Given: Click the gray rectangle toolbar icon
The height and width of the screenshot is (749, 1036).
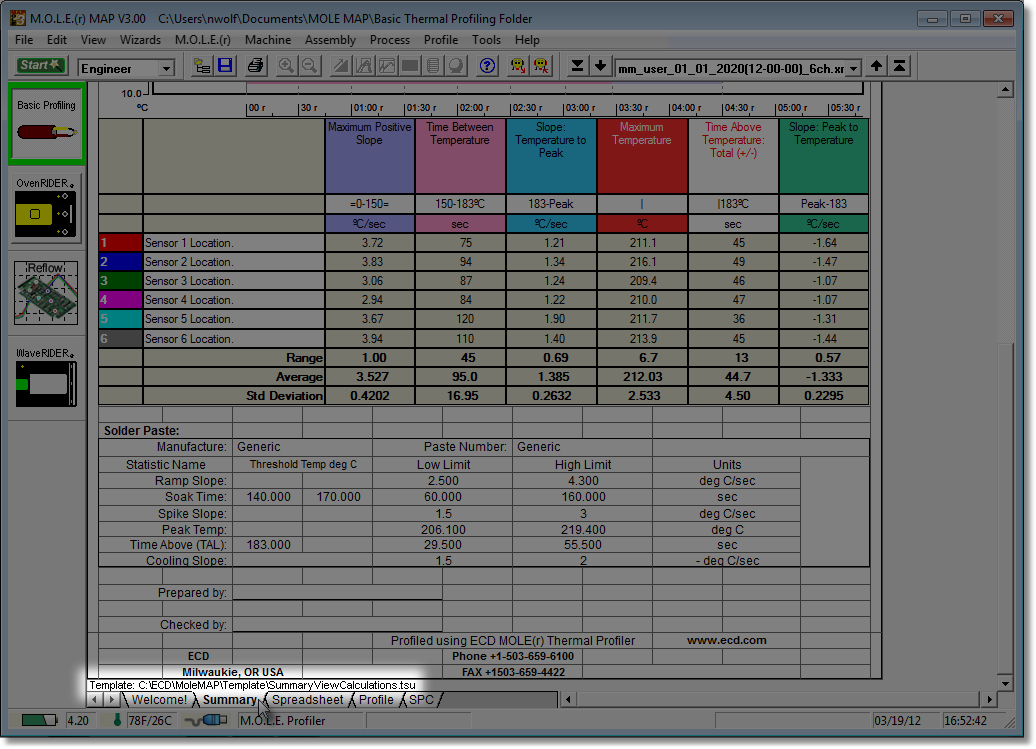Looking at the screenshot, I should coord(410,66).
